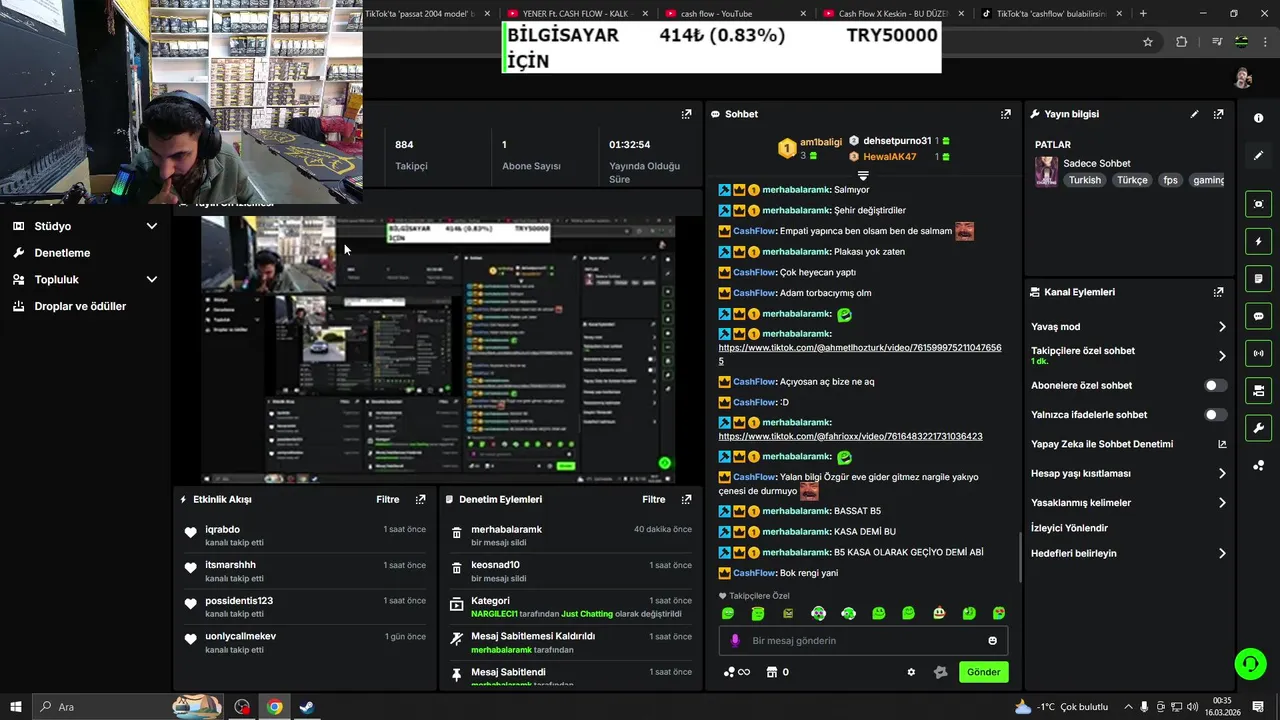Viewport: 1280px width, 720px height.
Task: Open Filtre in Etkinlik Akışı panel
Action: coord(387,499)
